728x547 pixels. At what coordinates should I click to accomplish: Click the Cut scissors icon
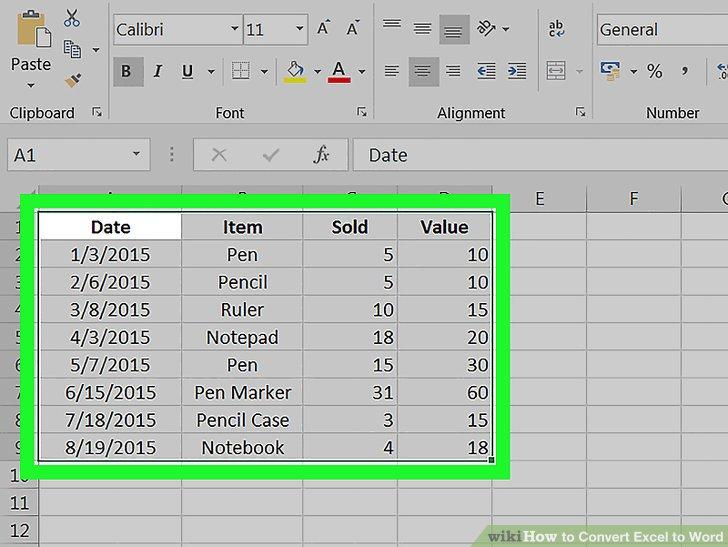[72, 18]
